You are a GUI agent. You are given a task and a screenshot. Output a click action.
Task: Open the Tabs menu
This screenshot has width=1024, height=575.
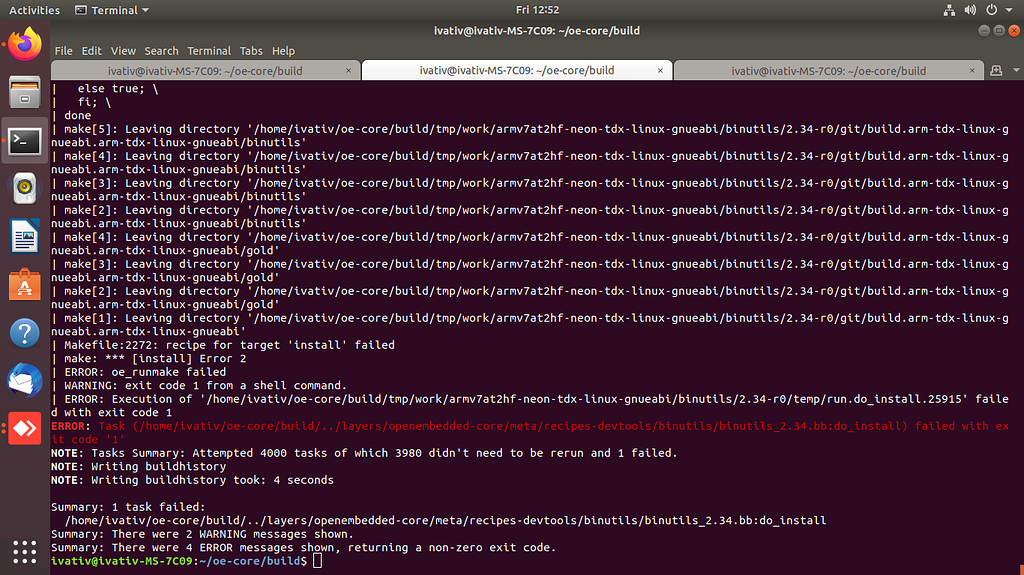251,51
